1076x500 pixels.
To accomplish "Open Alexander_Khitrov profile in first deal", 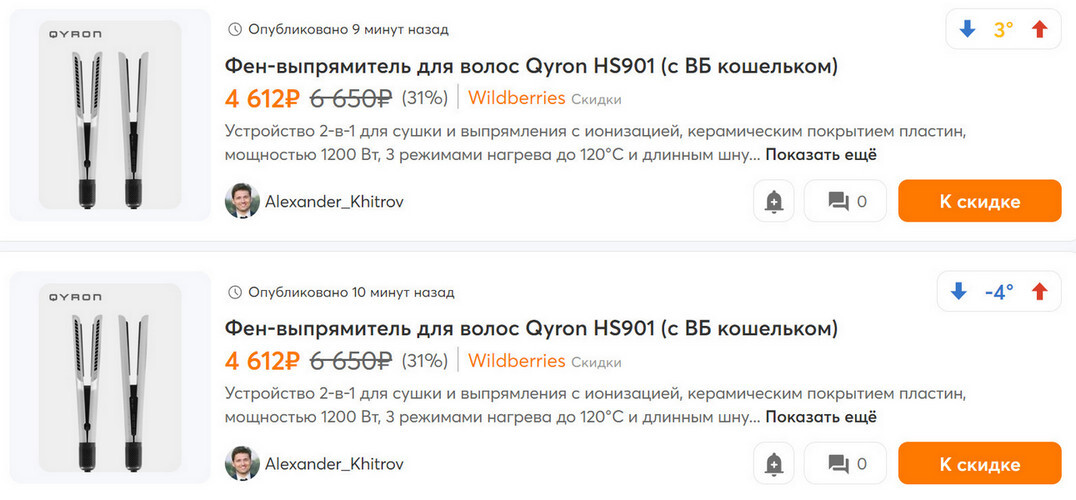I will click(x=334, y=201).
